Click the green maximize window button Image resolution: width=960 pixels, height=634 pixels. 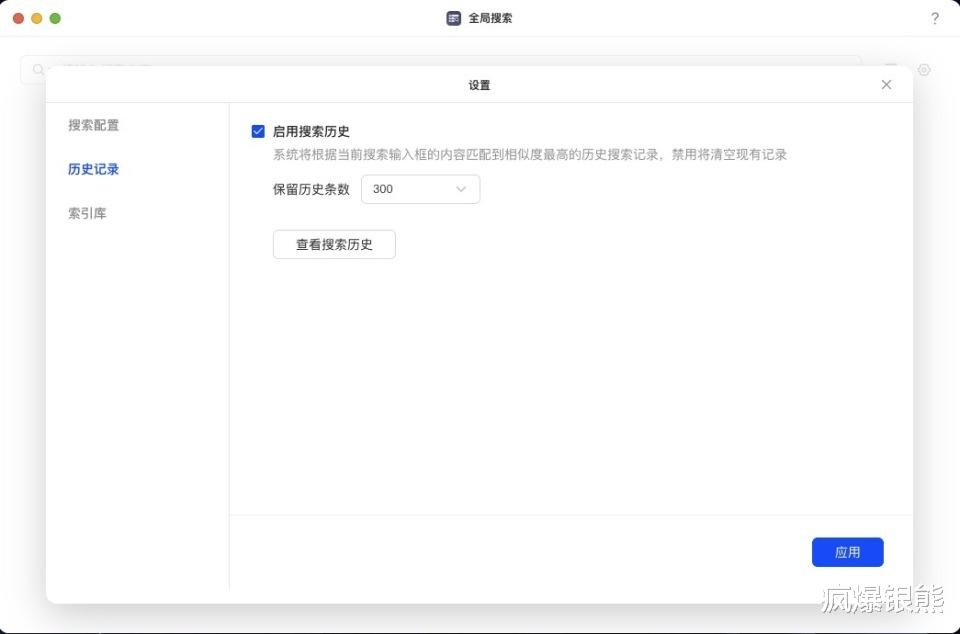pyautogui.click(x=55, y=18)
